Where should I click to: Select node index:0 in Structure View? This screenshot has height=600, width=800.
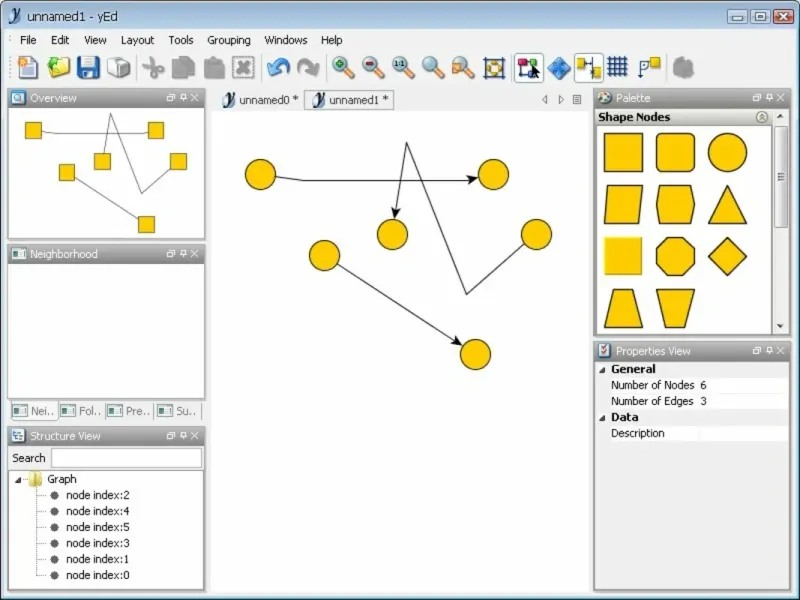[x=97, y=575]
